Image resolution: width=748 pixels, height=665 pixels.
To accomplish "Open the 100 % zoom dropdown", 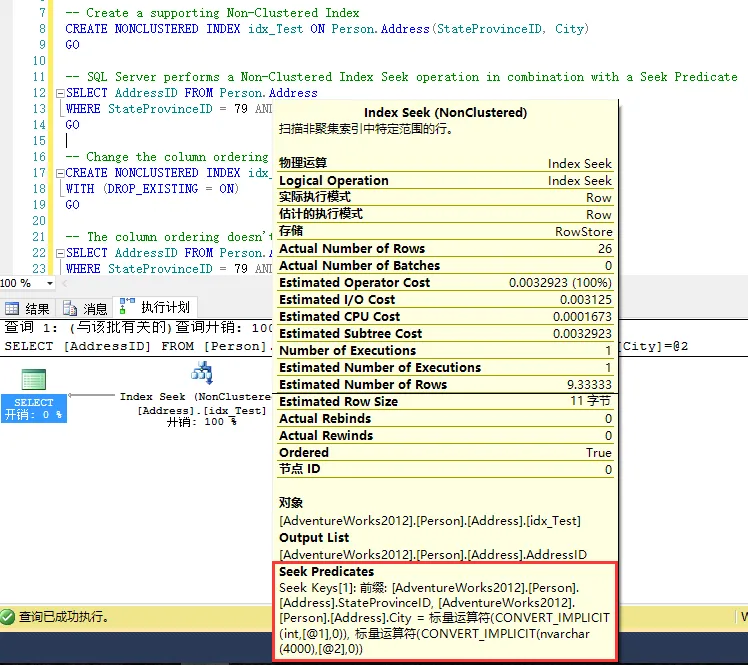I will (x=50, y=283).
